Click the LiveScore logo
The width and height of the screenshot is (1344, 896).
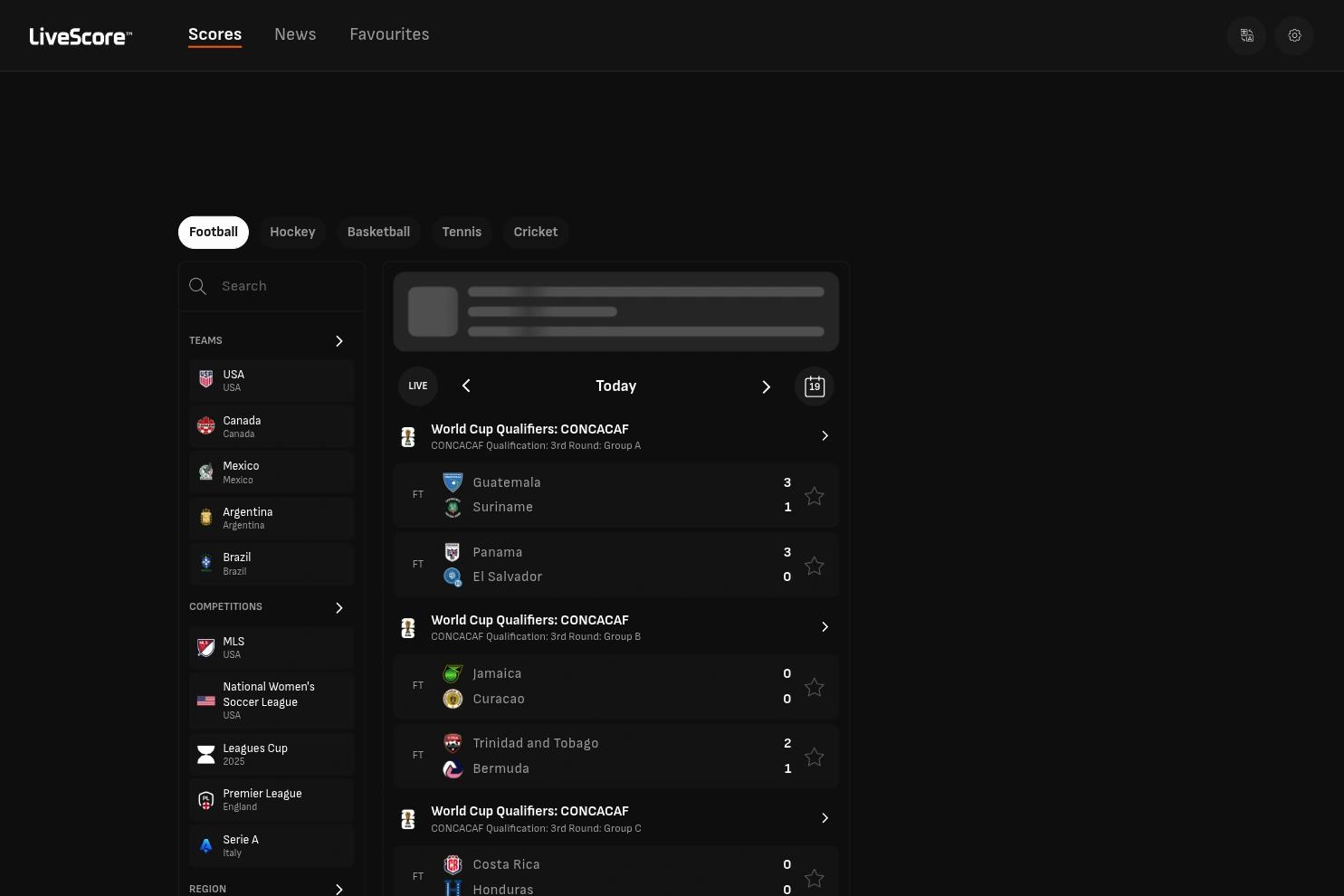point(81,36)
